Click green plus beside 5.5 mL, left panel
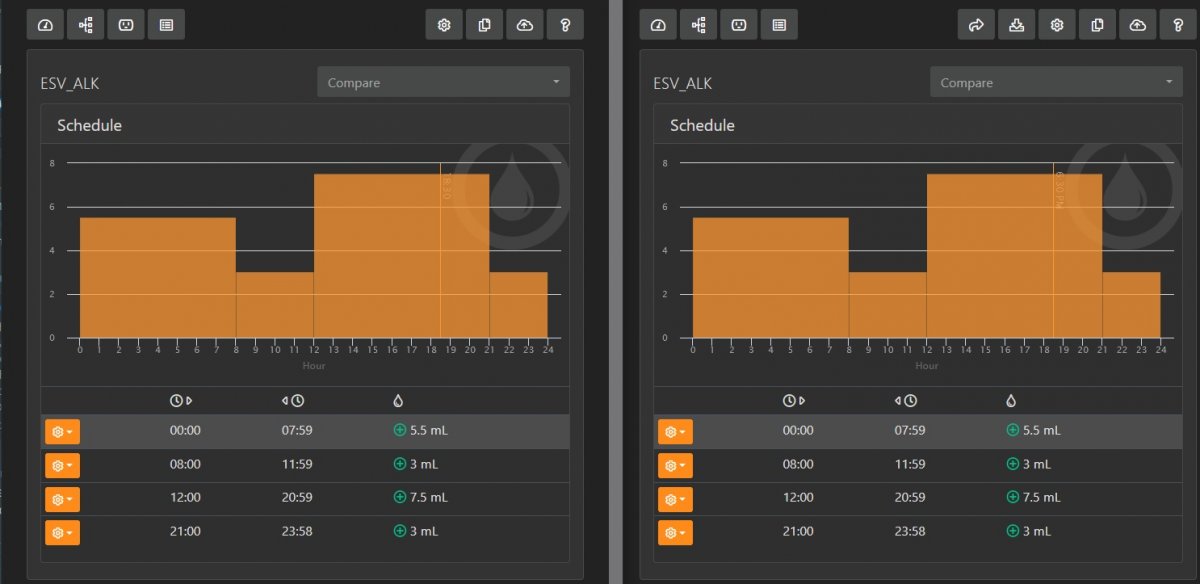1200x584 pixels. pos(400,430)
